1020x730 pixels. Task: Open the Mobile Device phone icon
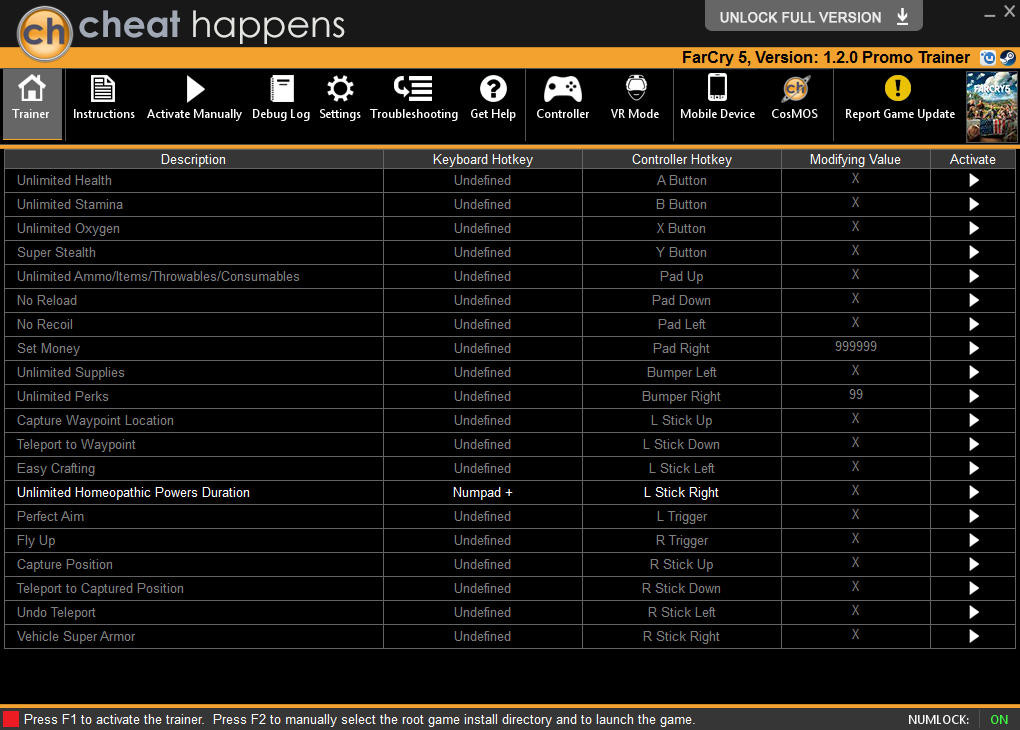[718, 87]
